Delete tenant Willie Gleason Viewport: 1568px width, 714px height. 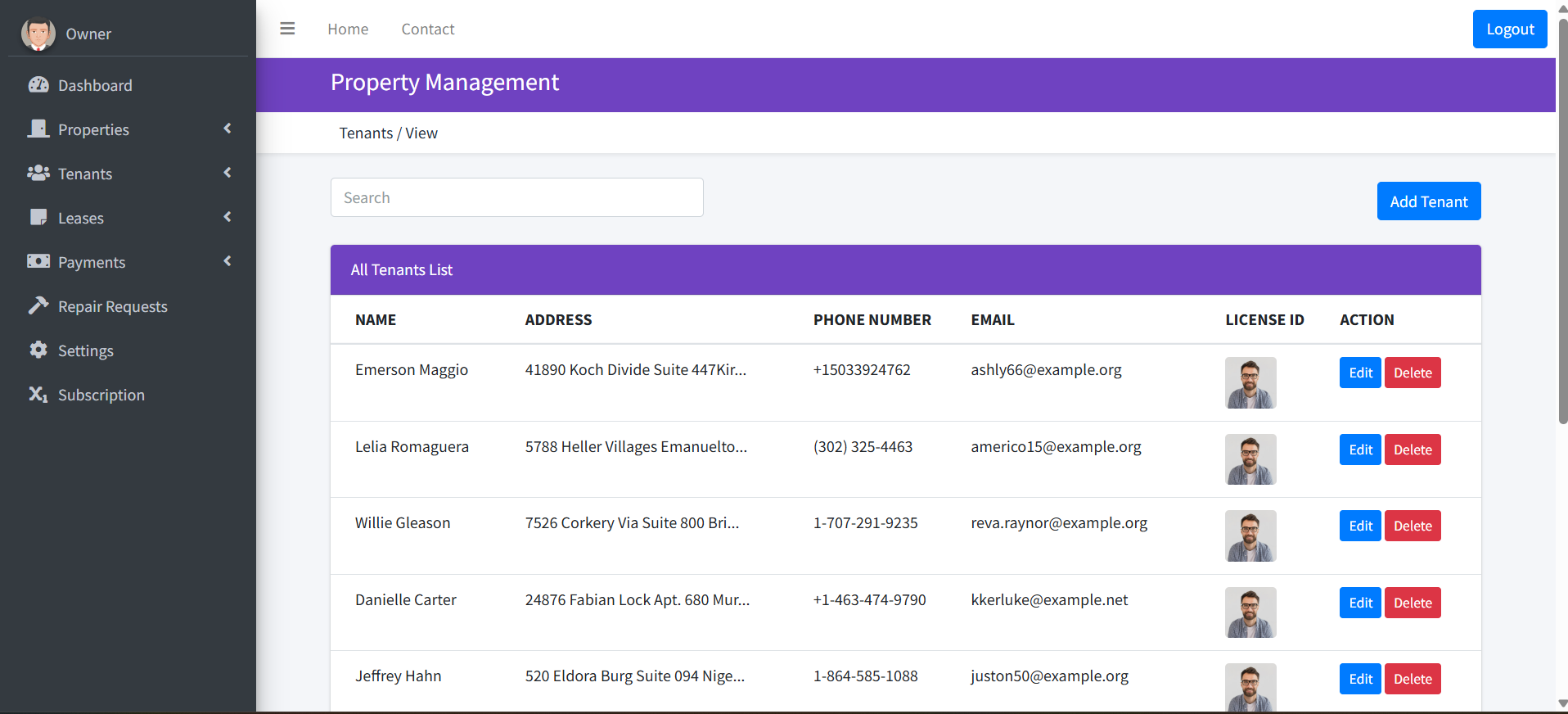(x=1412, y=526)
